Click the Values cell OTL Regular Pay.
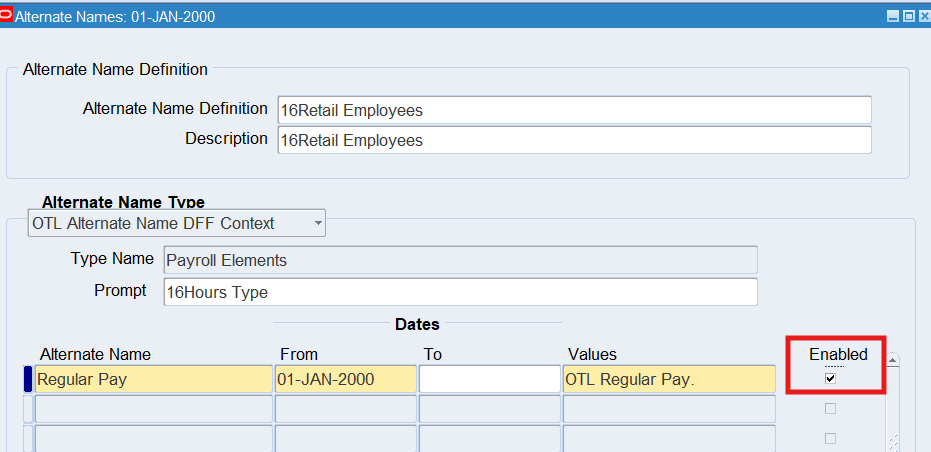This screenshot has height=452, width=931. 668,379
